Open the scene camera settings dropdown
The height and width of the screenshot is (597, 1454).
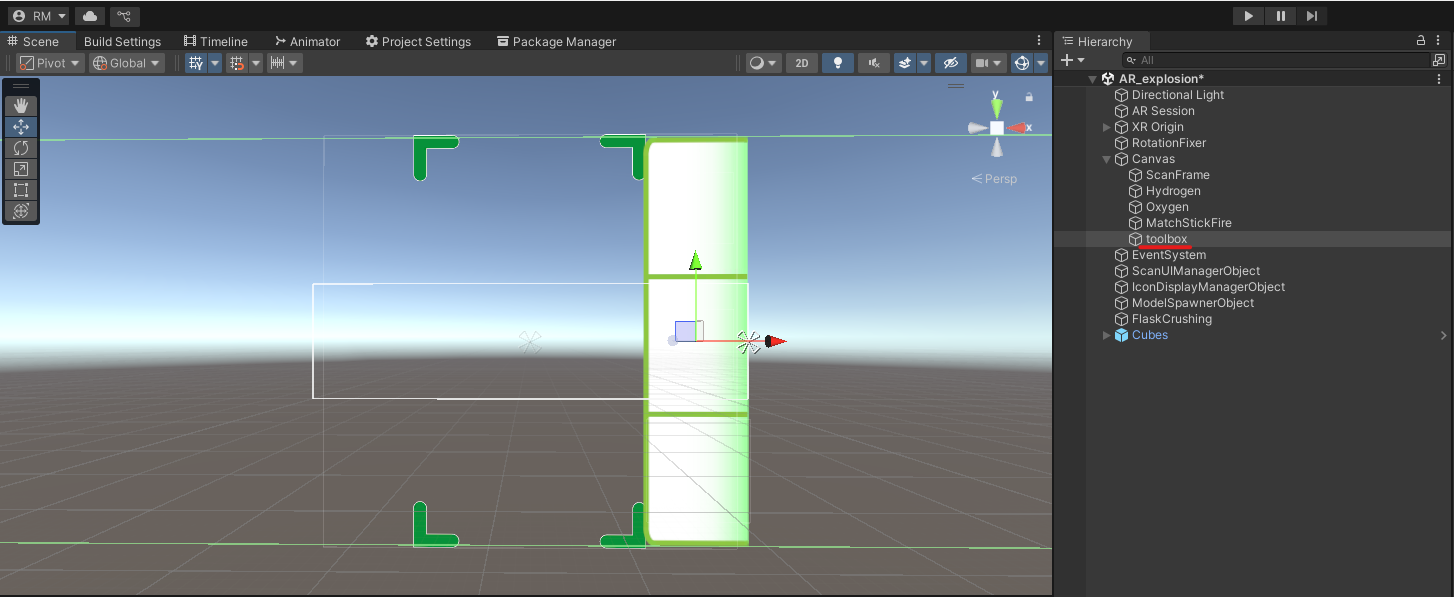click(x=988, y=63)
